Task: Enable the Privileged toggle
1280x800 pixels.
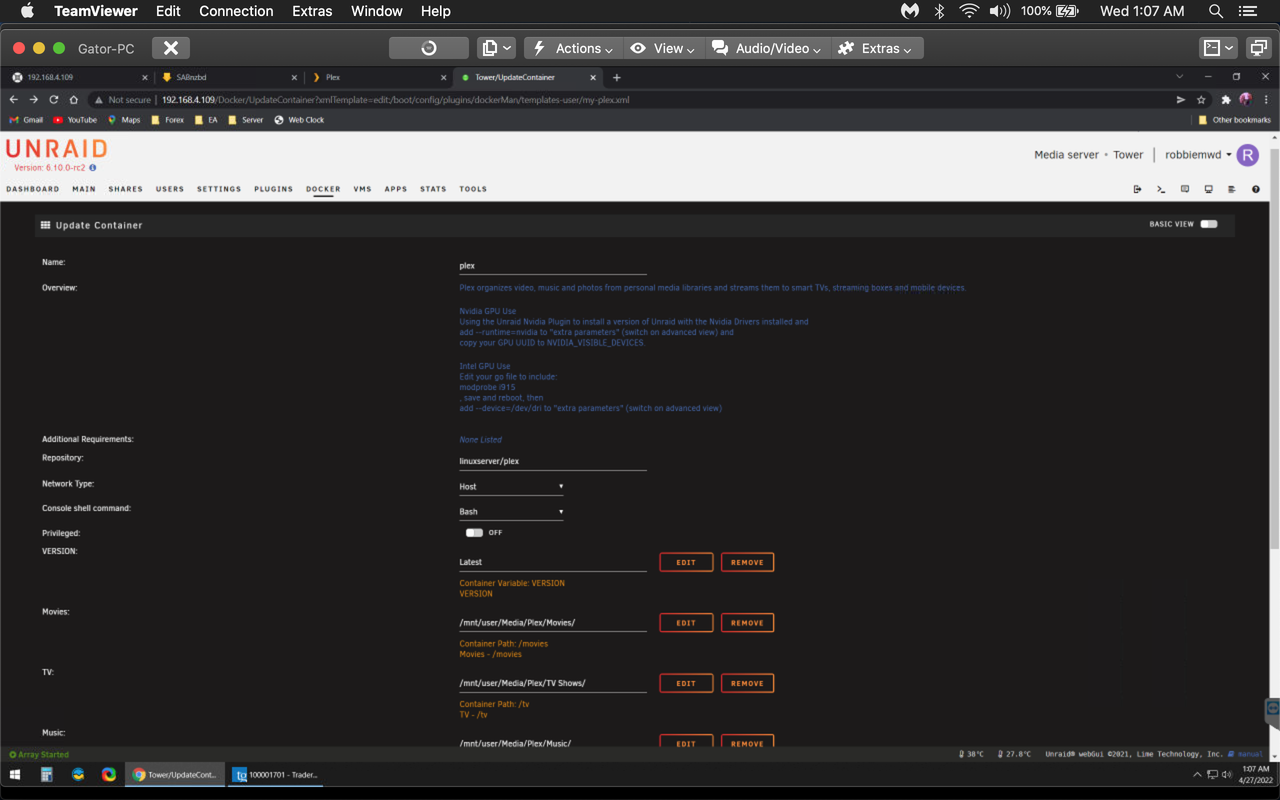Action: pos(474,532)
